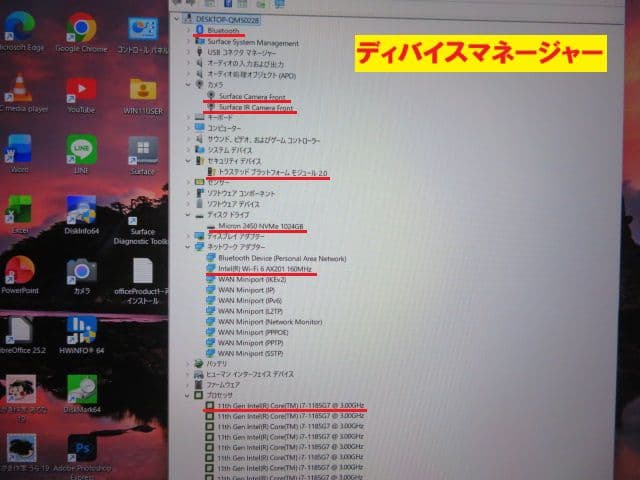
Task: Launch DiskInfo64 from the desktop
Action: (81, 211)
